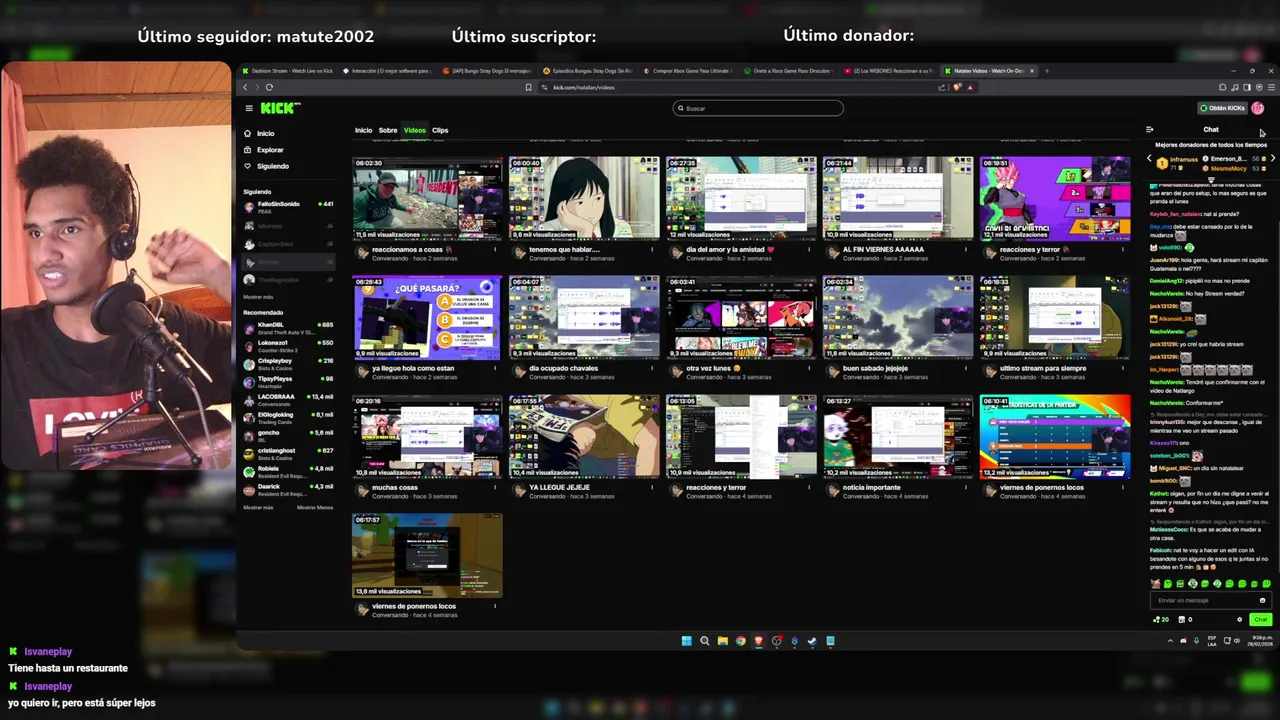This screenshot has width=1280, height=720.
Task: Open File Explorer from the taskbar
Action: point(722,641)
